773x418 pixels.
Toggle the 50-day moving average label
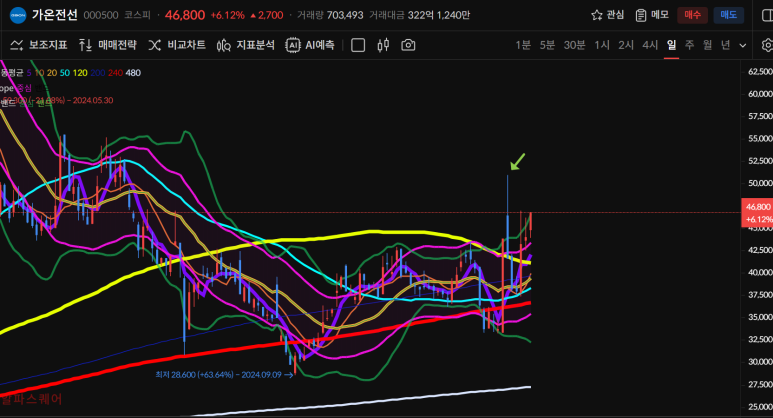click(x=65, y=73)
